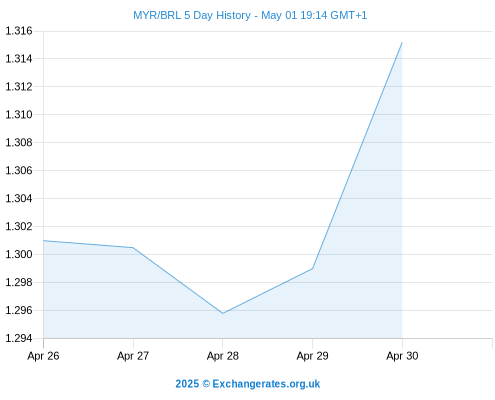Click the 1.316 y-axis label
Viewport: 495px width, 400px height.
pyautogui.click(x=19, y=31)
